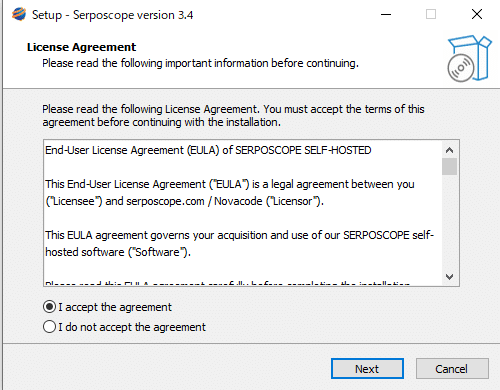Cancel the Serposcope installation
This screenshot has width=500, height=390.
point(452,369)
